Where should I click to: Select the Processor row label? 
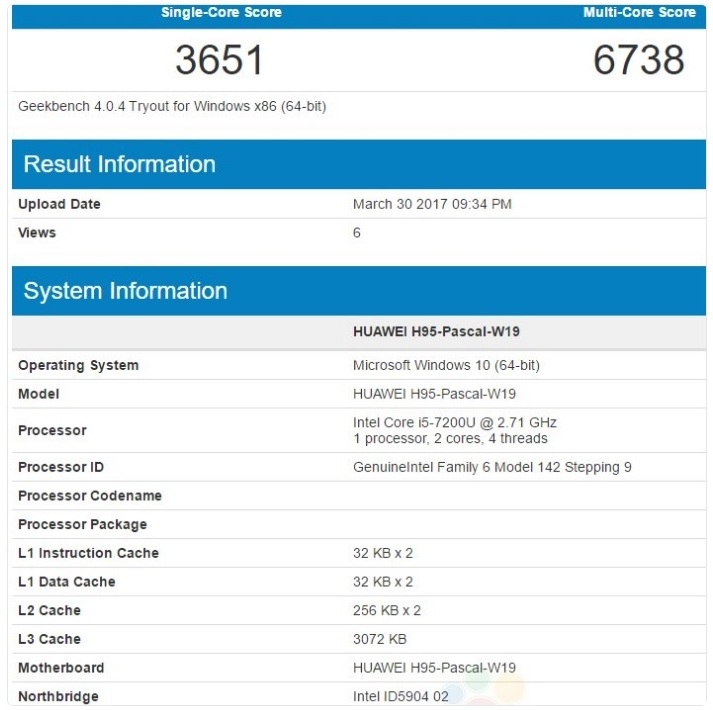tap(52, 430)
